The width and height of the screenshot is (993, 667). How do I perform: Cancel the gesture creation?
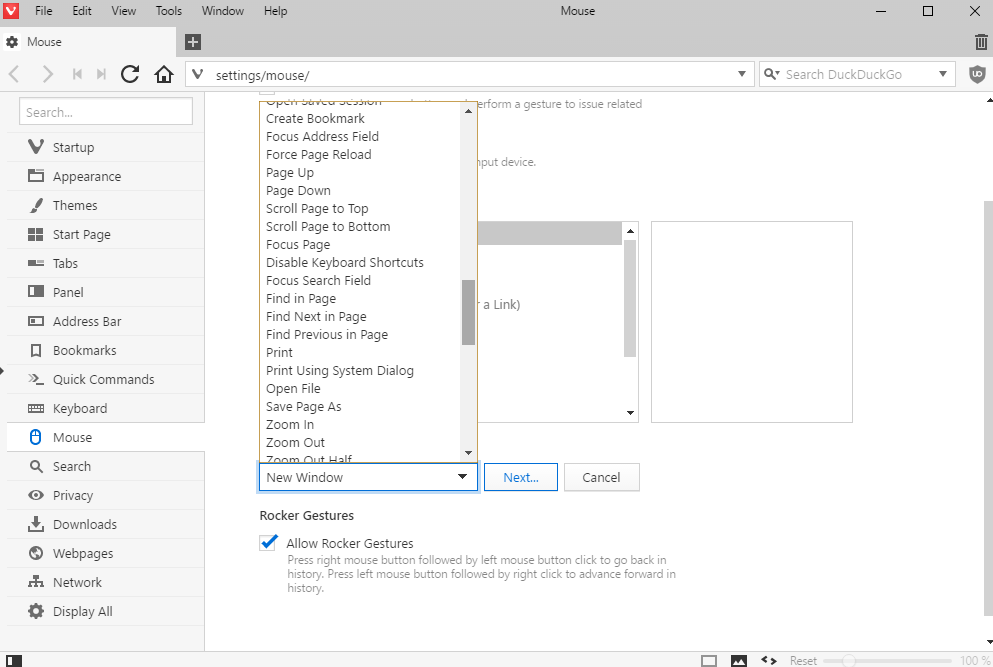[601, 477]
